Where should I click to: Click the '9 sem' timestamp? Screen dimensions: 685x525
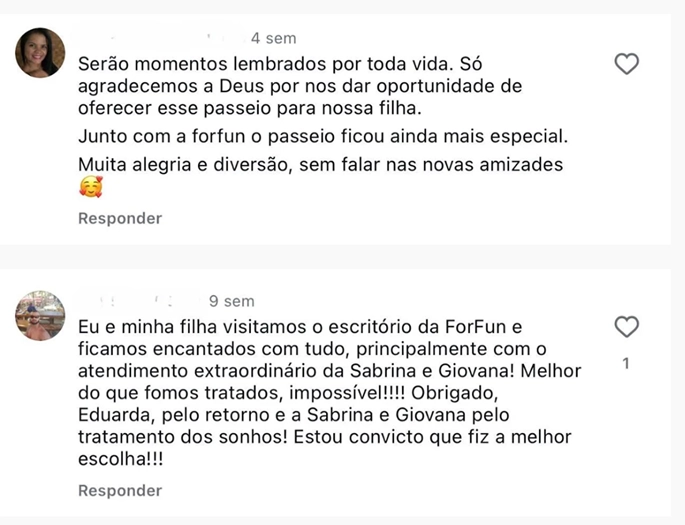click(x=232, y=301)
